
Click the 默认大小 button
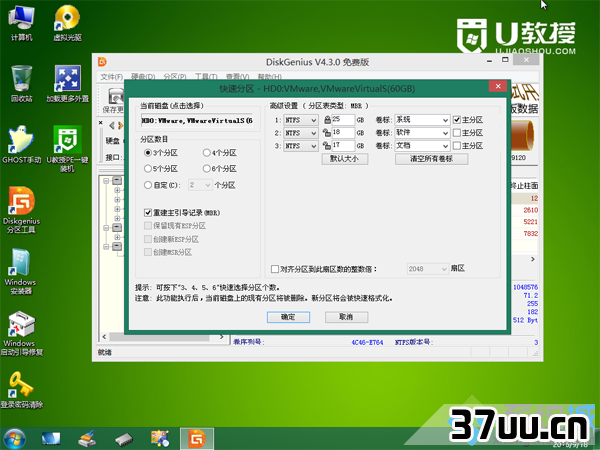click(345, 159)
